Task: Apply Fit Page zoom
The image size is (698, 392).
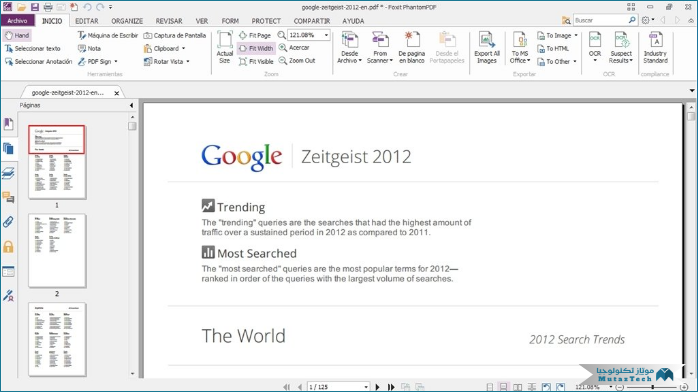Action: 255,35
